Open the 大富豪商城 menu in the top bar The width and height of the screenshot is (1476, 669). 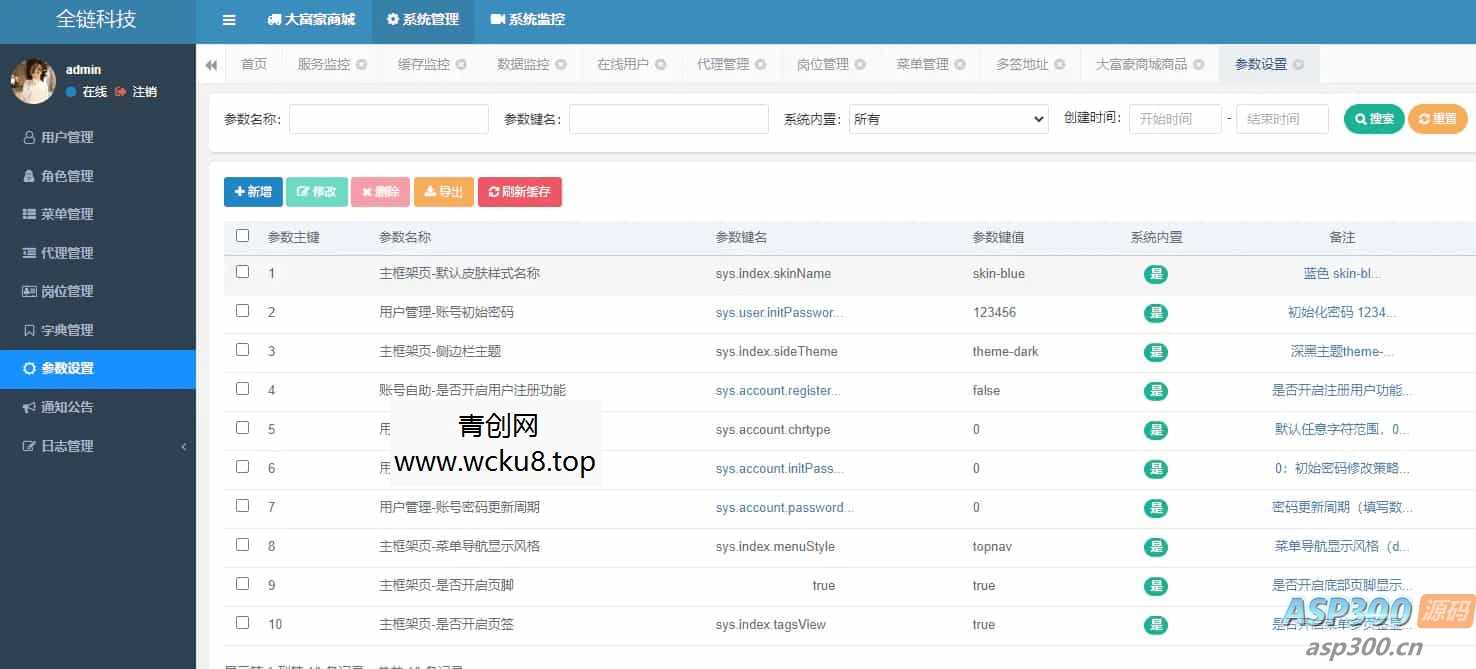312,19
